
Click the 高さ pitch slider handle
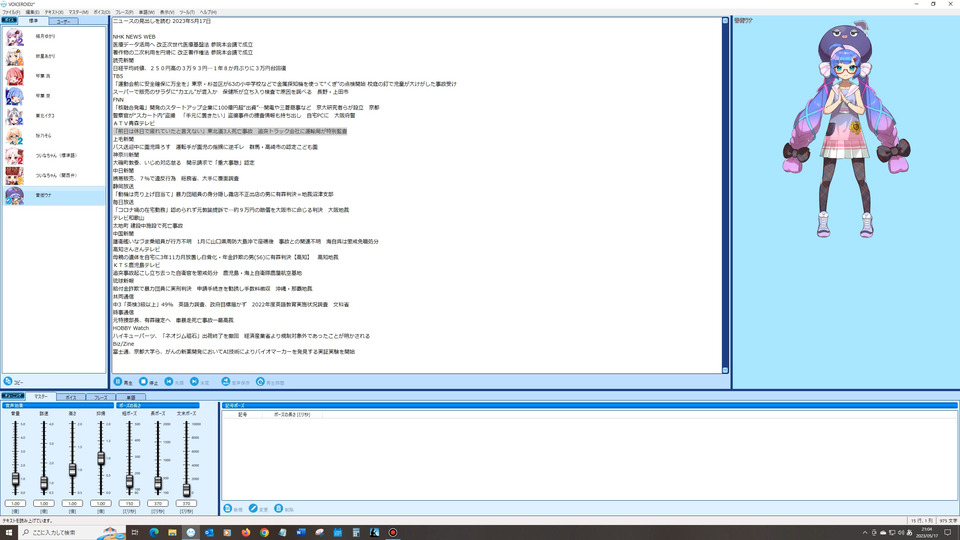(72, 470)
